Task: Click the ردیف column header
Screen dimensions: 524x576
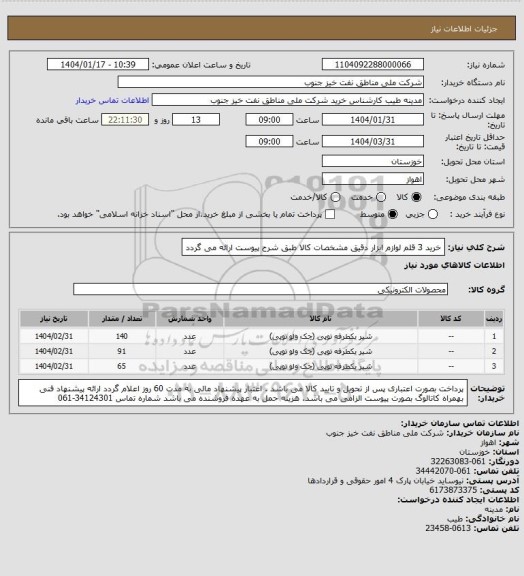Action: coord(494,318)
